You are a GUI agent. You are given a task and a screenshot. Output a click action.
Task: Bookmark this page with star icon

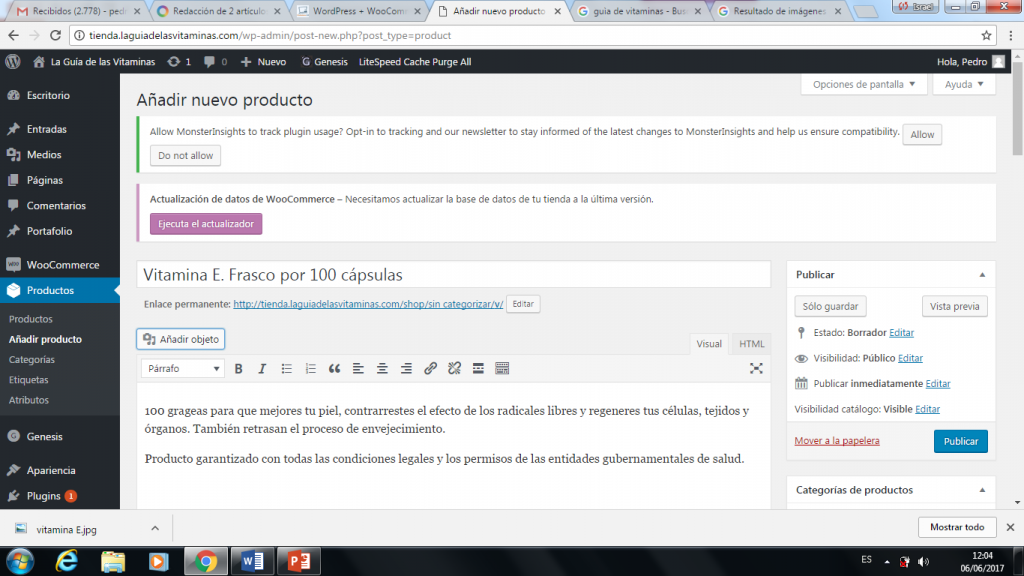[x=986, y=35]
